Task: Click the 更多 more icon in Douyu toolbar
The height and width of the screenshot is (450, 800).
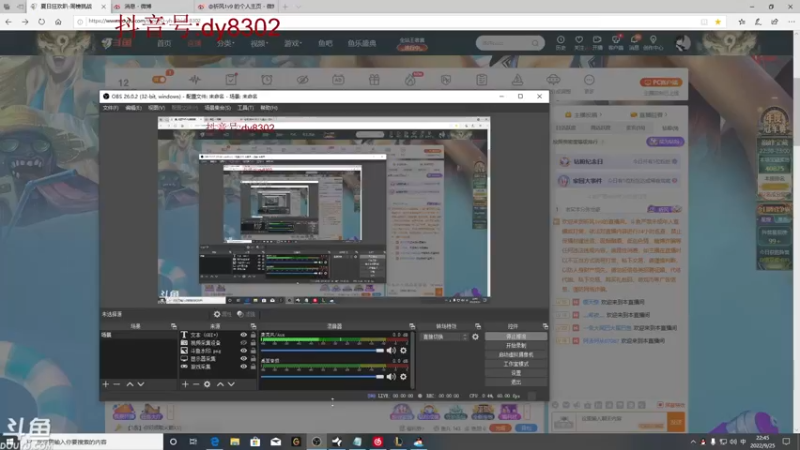Action: (589, 83)
